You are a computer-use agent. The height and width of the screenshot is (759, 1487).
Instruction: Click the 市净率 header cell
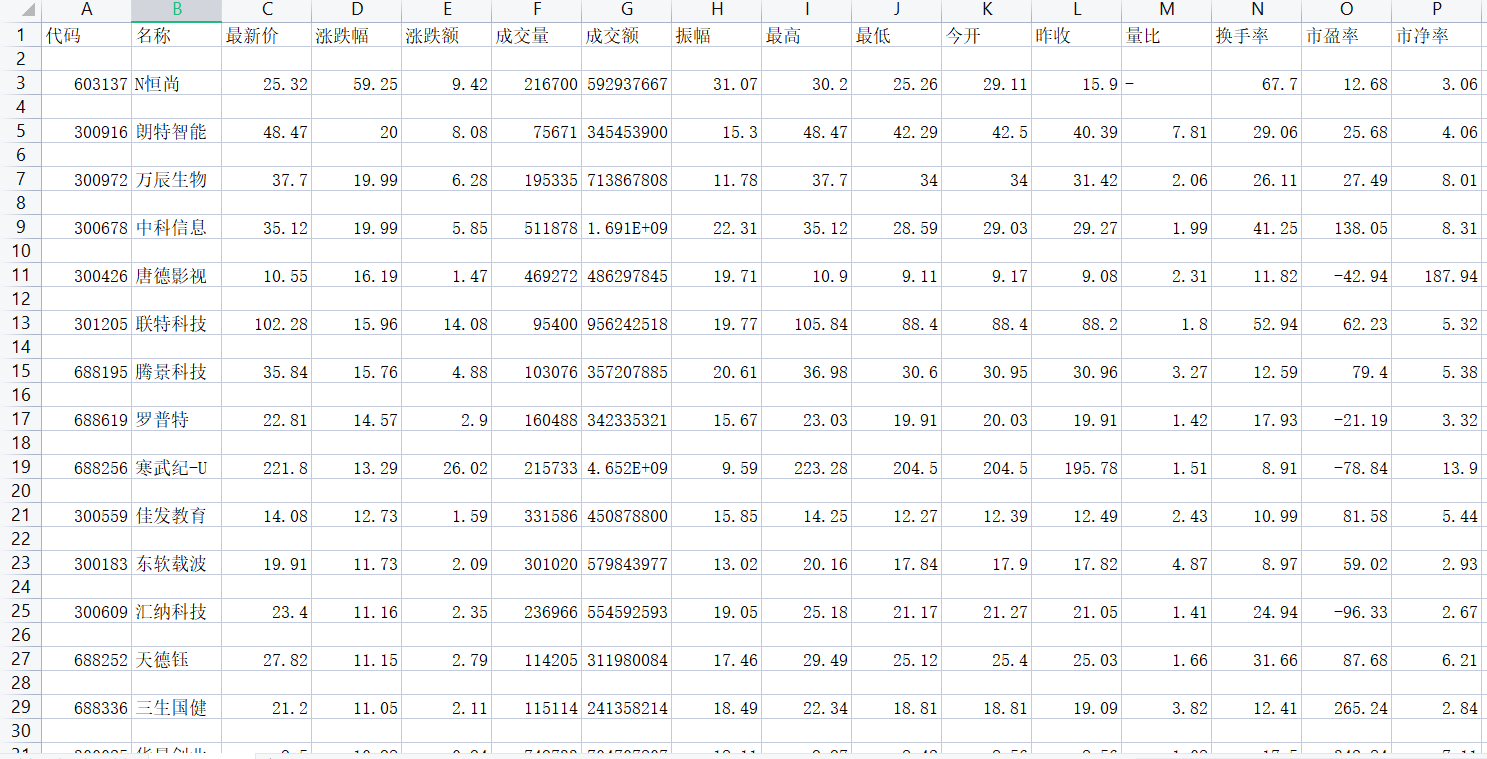point(1437,35)
